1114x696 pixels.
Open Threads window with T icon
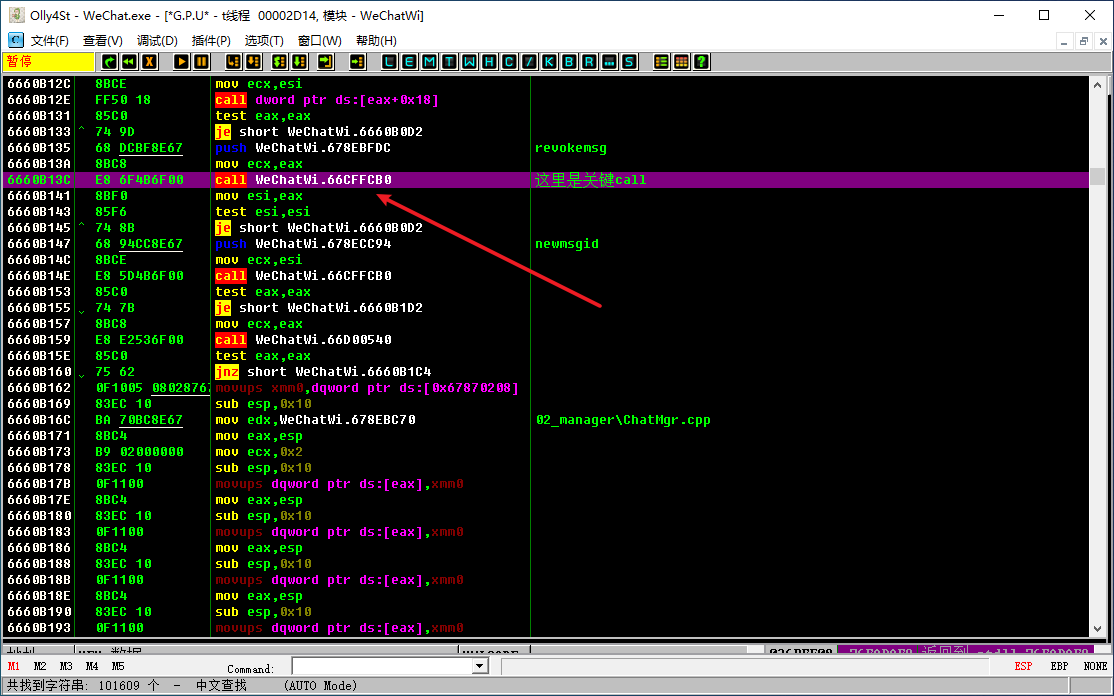pos(449,62)
